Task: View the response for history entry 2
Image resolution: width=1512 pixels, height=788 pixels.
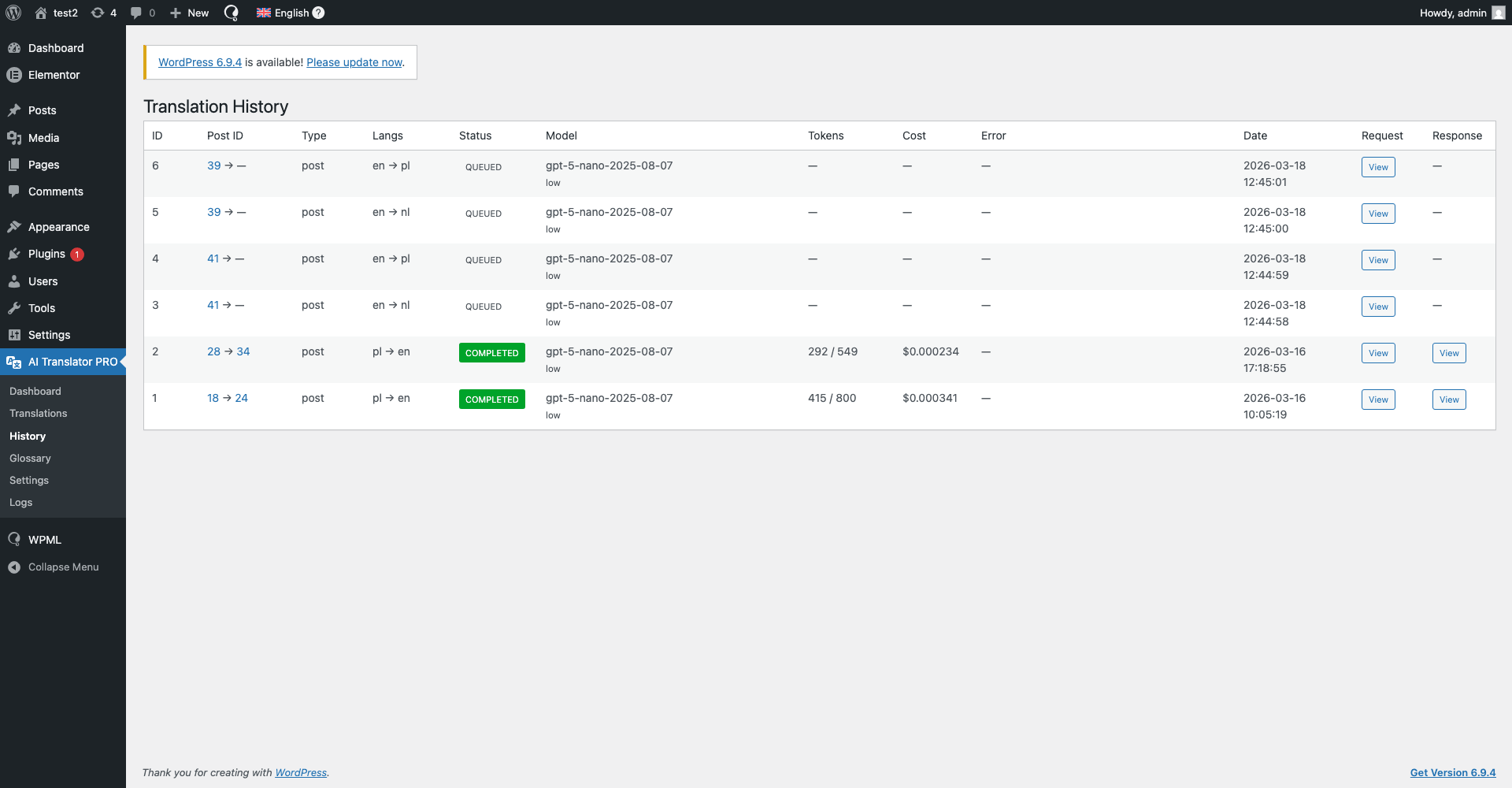Action: pos(1449,353)
